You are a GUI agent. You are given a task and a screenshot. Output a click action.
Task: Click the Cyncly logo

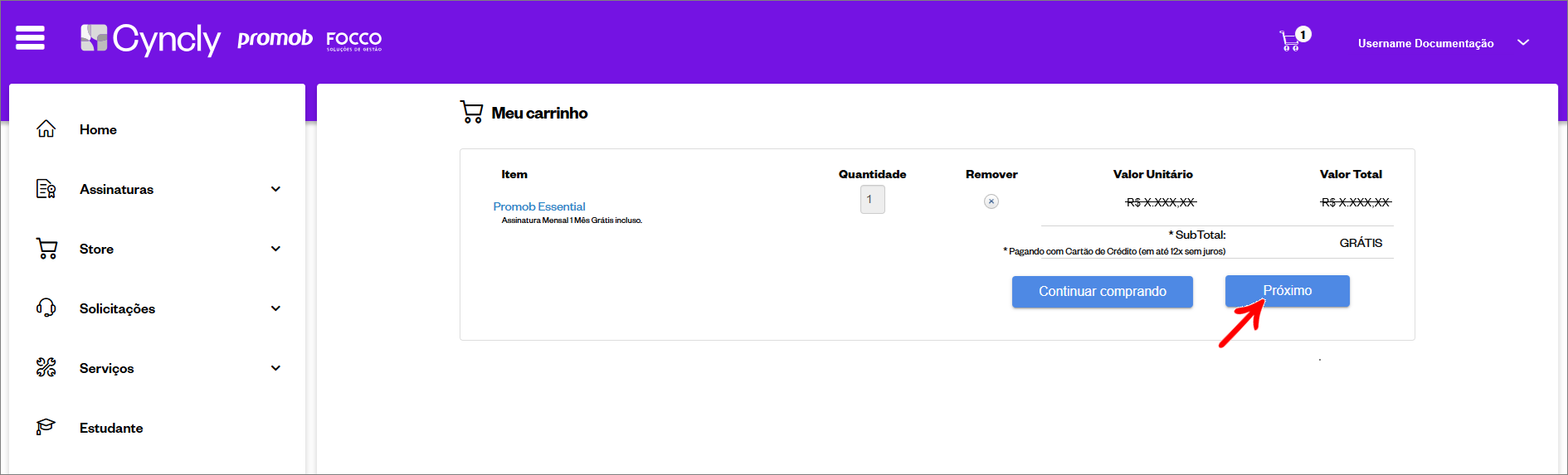tap(150, 39)
